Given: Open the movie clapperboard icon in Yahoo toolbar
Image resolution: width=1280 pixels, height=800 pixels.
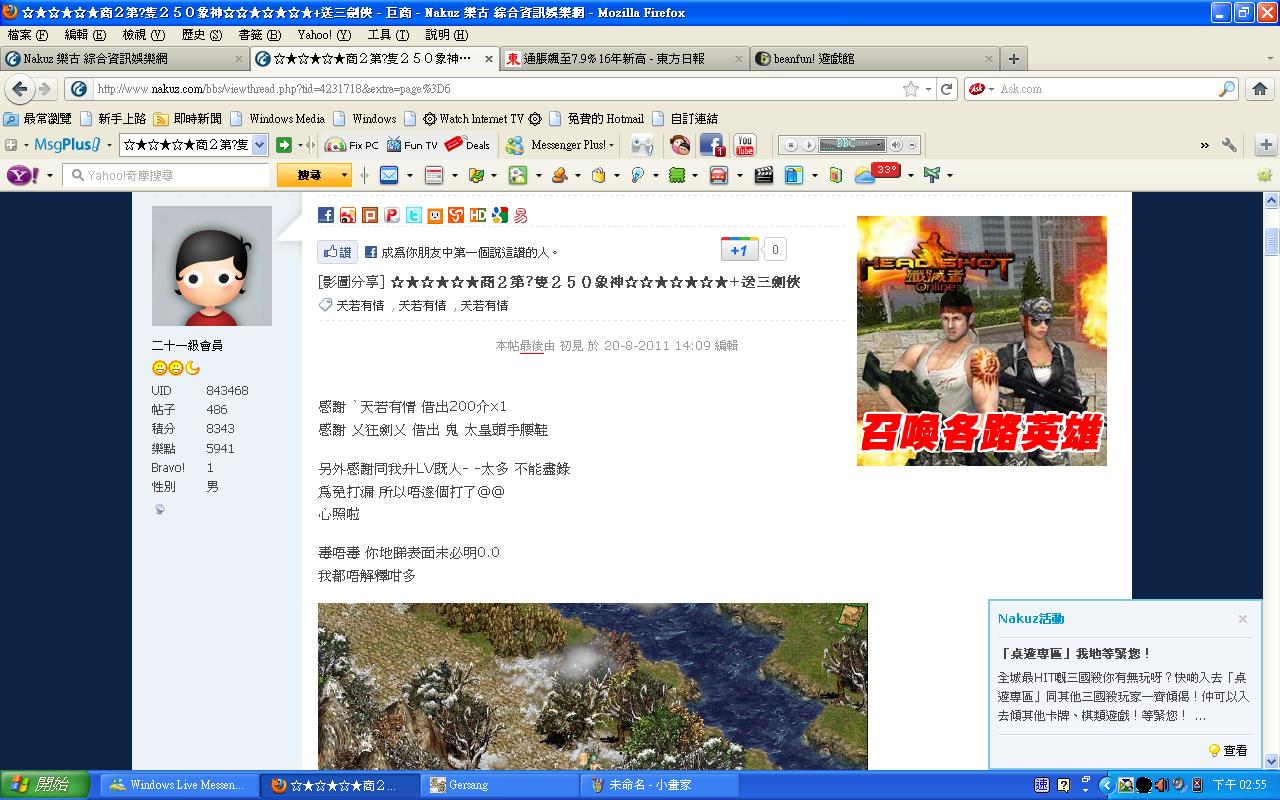Looking at the screenshot, I should (x=763, y=175).
